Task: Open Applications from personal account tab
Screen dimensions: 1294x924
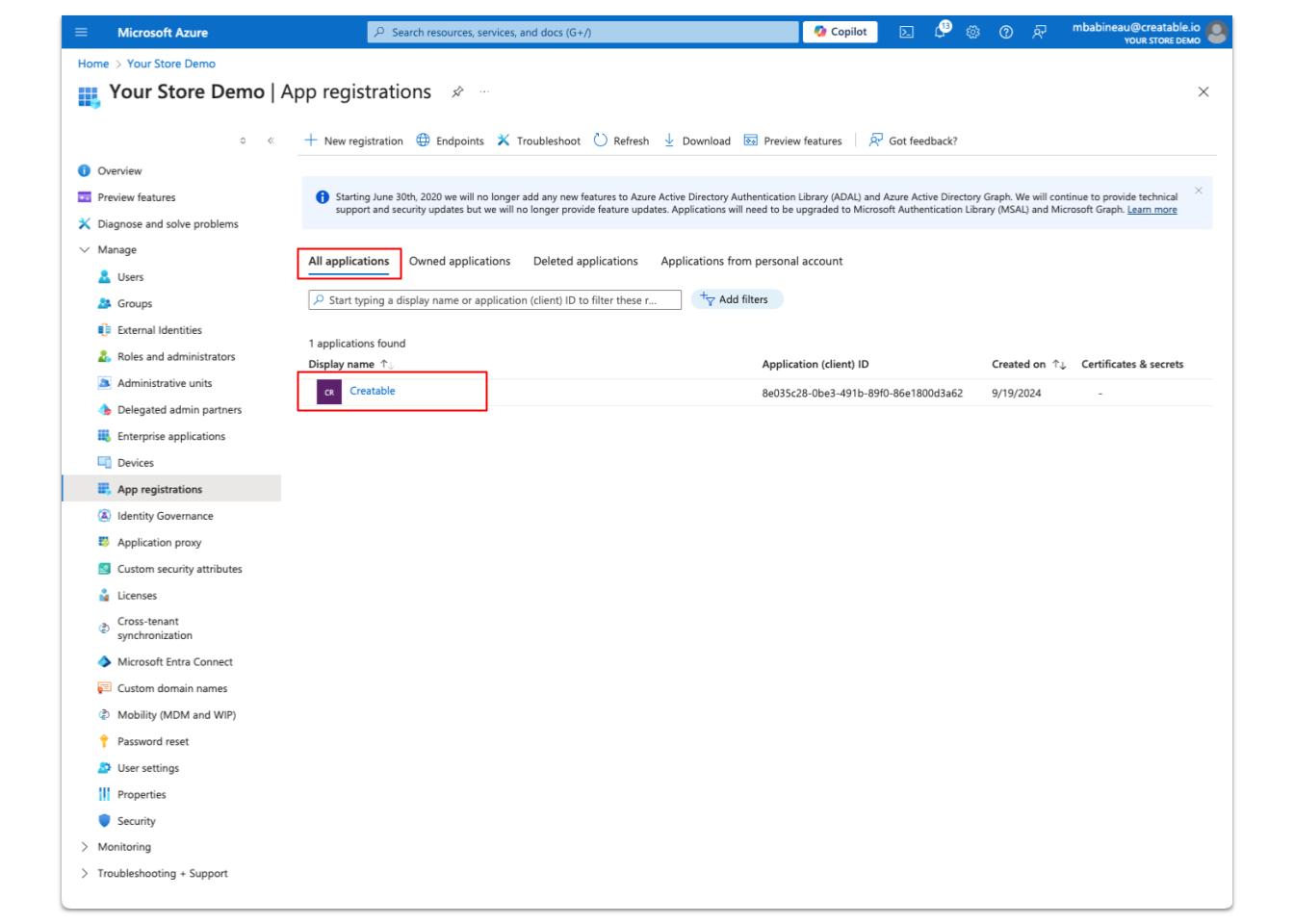Action: pyautogui.click(x=752, y=261)
